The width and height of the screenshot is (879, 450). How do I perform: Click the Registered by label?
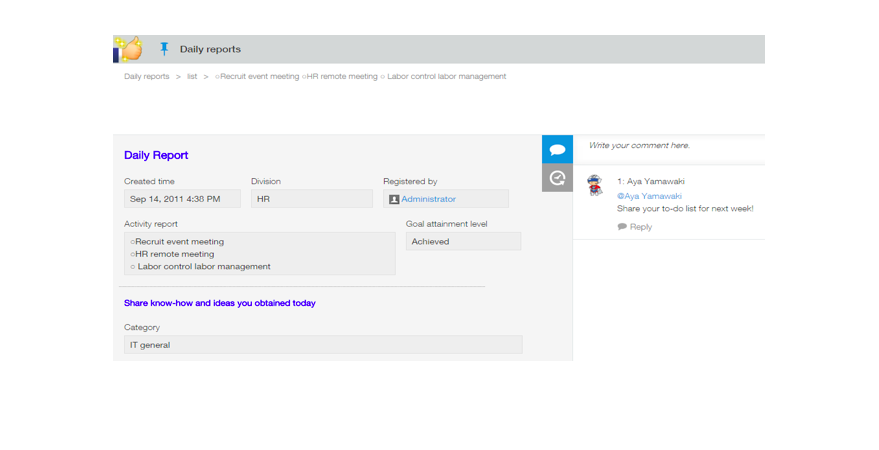pyautogui.click(x=410, y=182)
